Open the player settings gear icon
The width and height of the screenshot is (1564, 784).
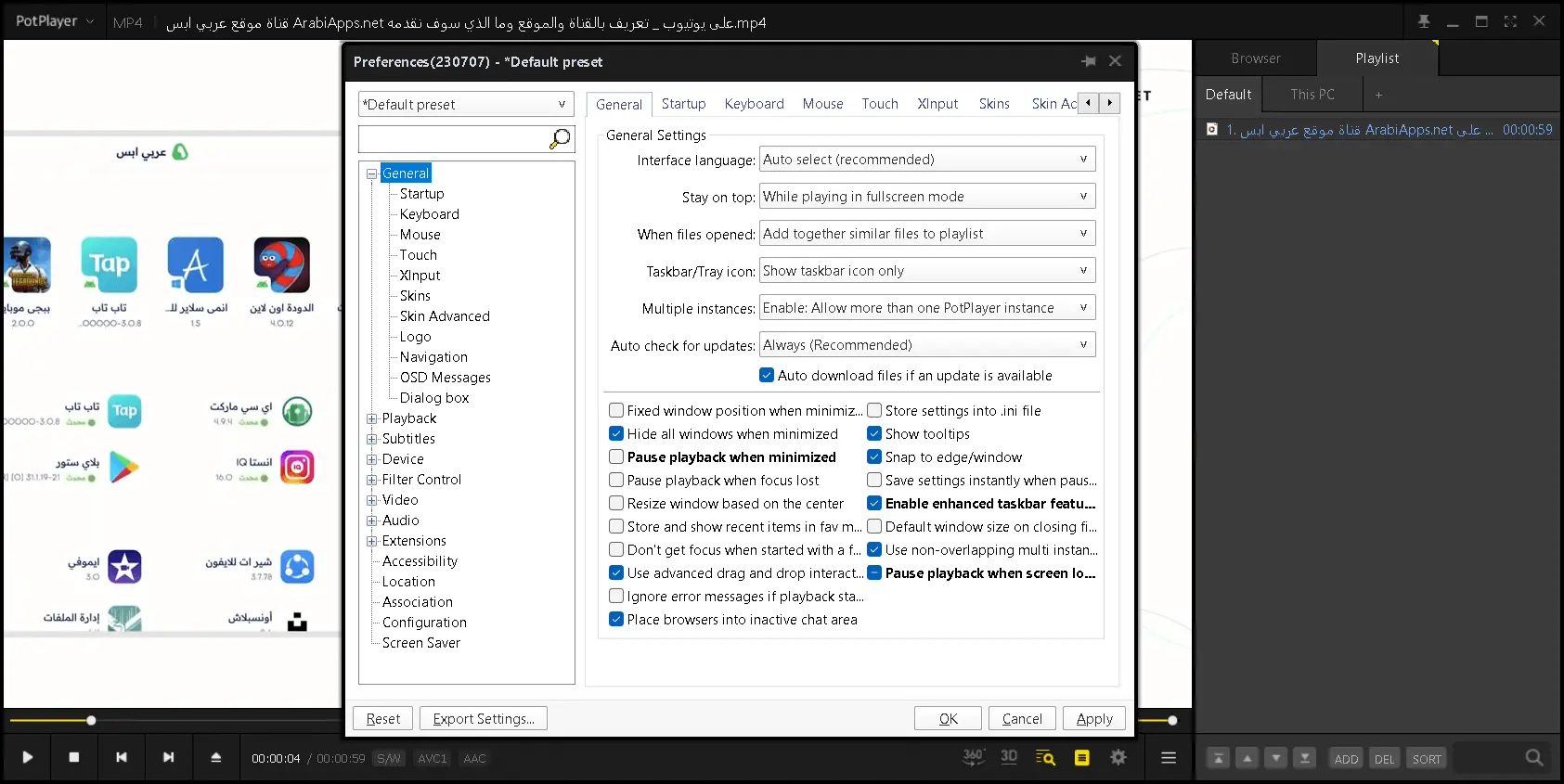click(x=1118, y=757)
